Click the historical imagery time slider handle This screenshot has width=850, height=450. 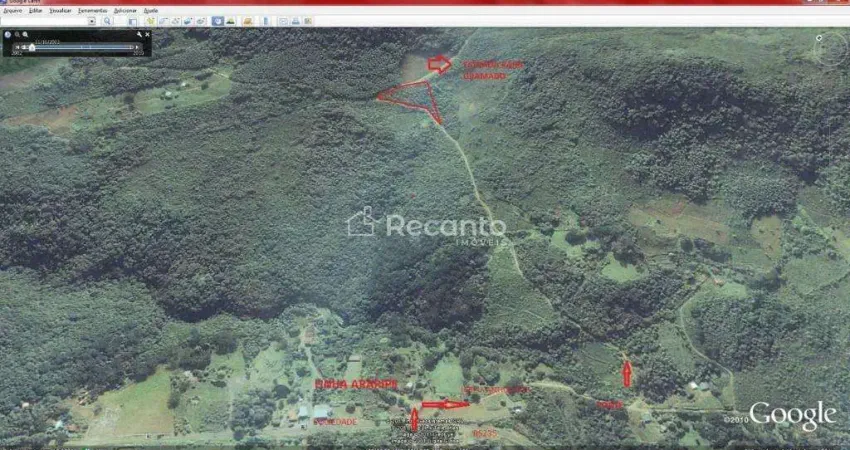(x=32, y=46)
